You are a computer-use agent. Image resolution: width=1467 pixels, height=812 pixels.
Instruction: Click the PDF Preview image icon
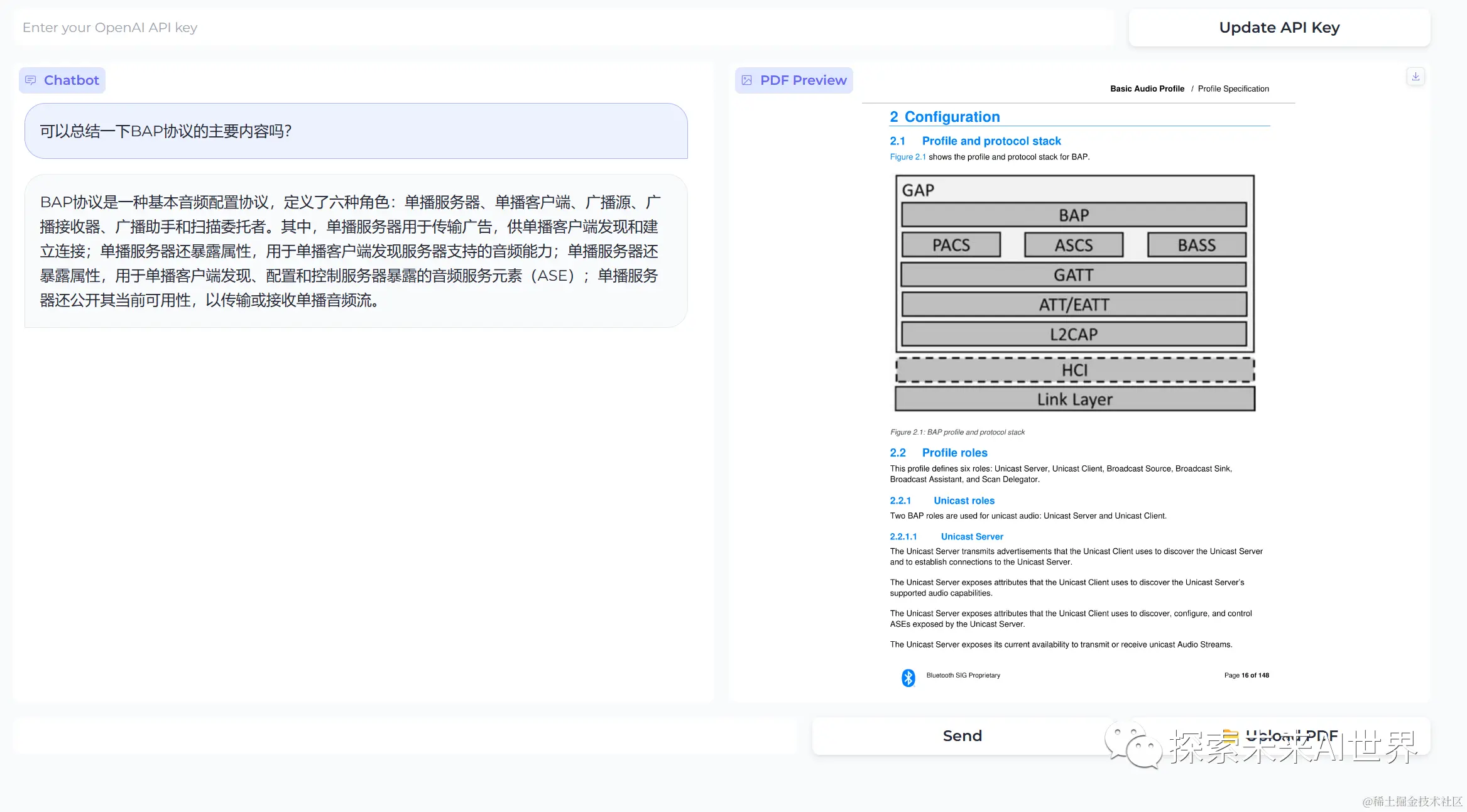747,80
